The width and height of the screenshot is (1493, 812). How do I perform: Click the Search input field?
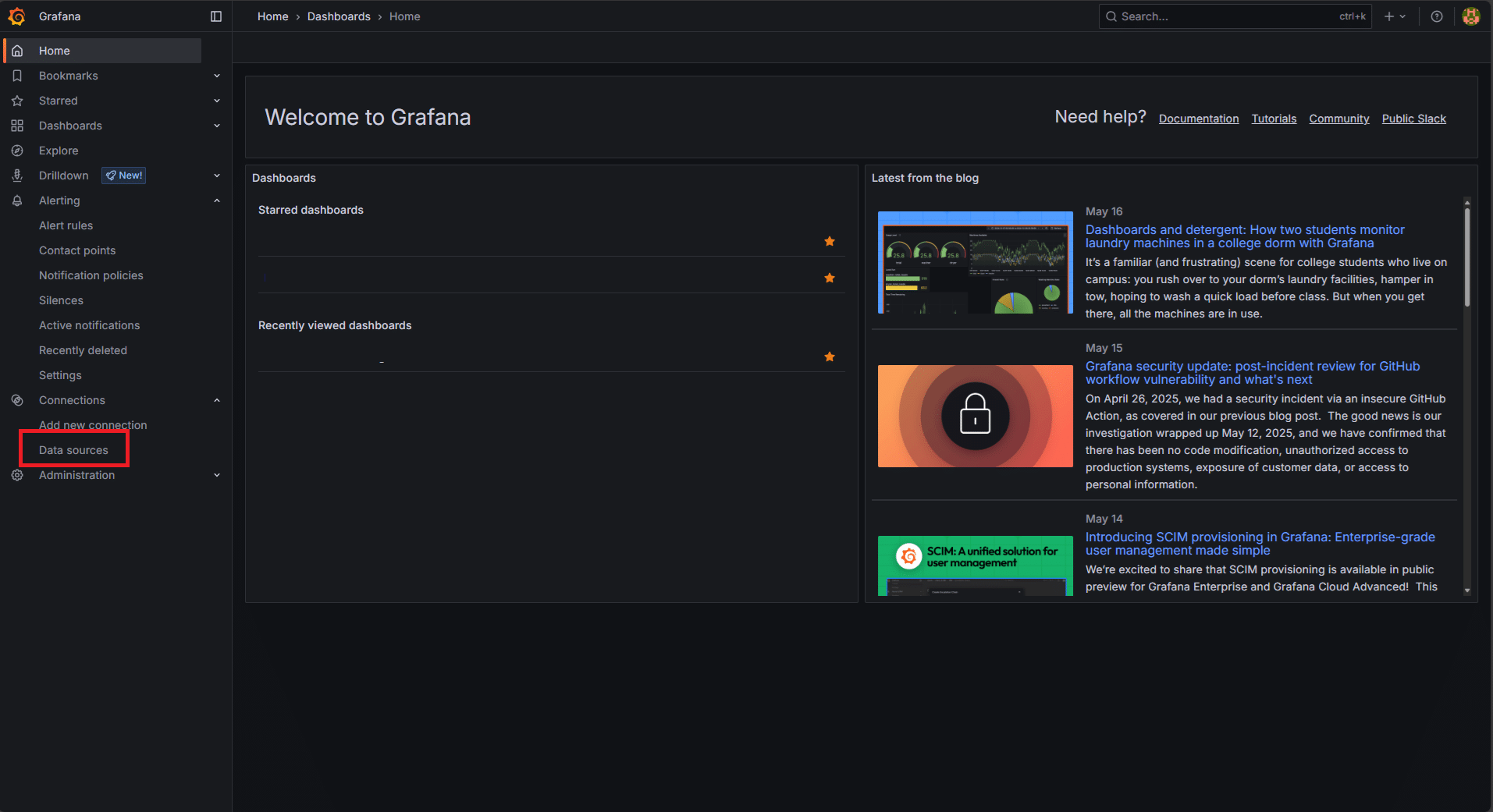[x=1235, y=16]
